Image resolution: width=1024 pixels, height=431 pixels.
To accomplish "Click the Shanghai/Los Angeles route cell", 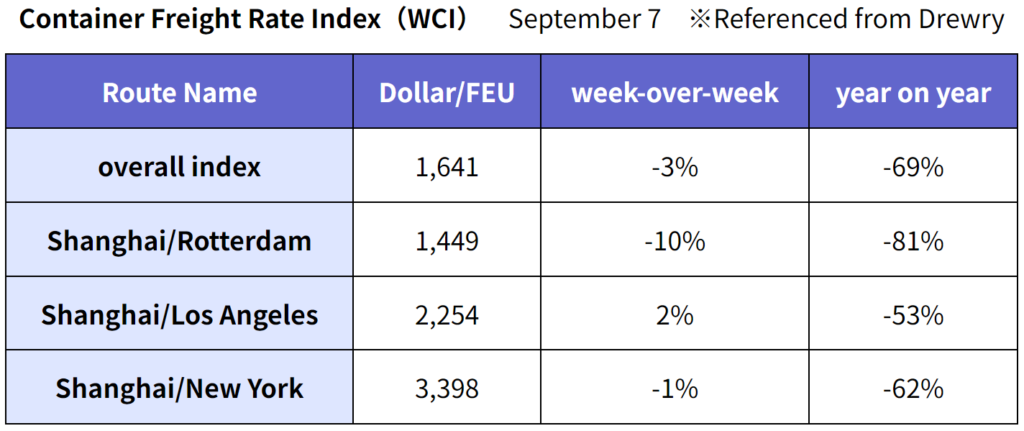I will coord(180,314).
